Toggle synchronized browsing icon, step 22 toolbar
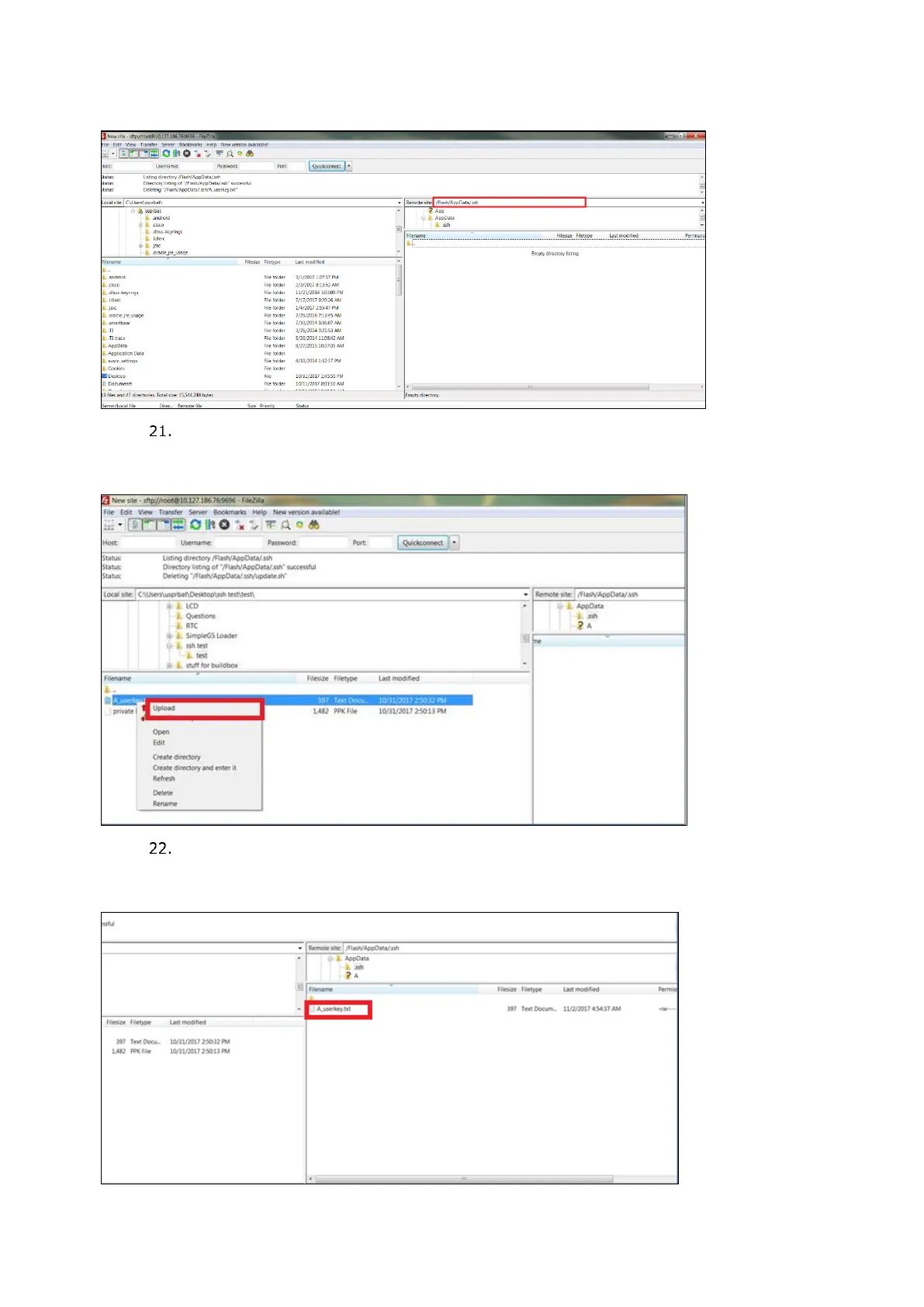The height and width of the screenshot is (1307, 924). pyautogui.click(x=299, y=525)
